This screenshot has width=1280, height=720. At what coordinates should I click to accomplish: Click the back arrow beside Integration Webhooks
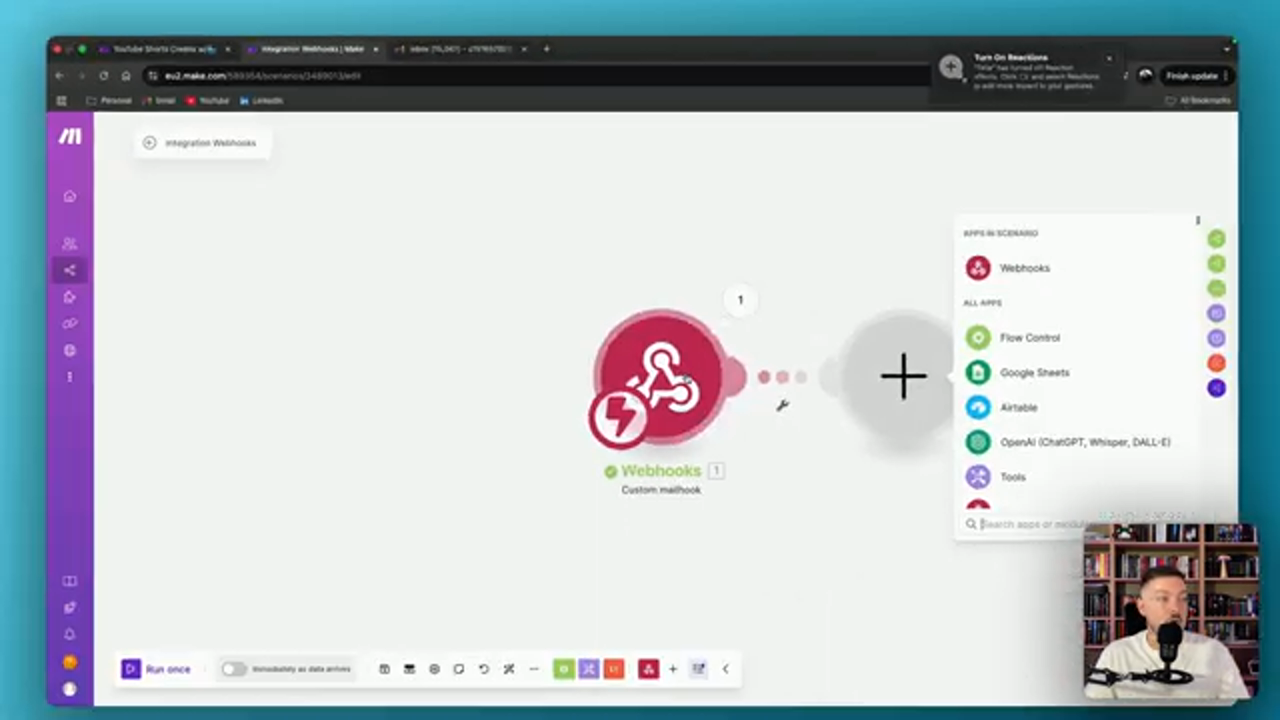pyautogui.click(x=149, y=143)
